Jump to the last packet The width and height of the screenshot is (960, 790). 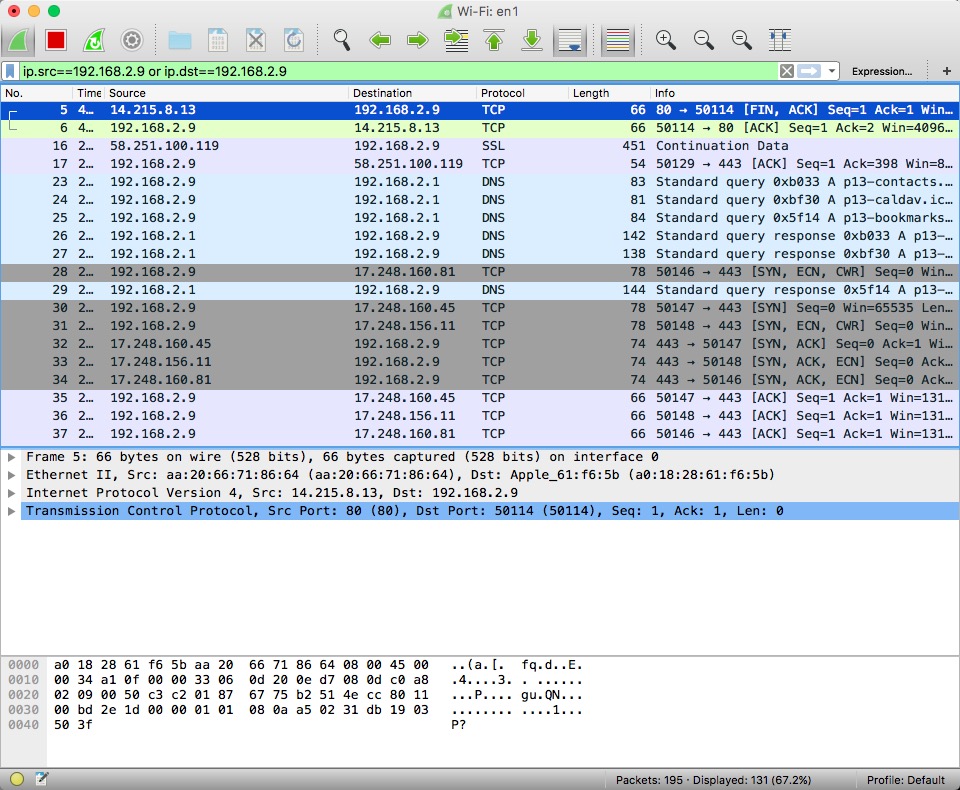(x=532, y=40)
